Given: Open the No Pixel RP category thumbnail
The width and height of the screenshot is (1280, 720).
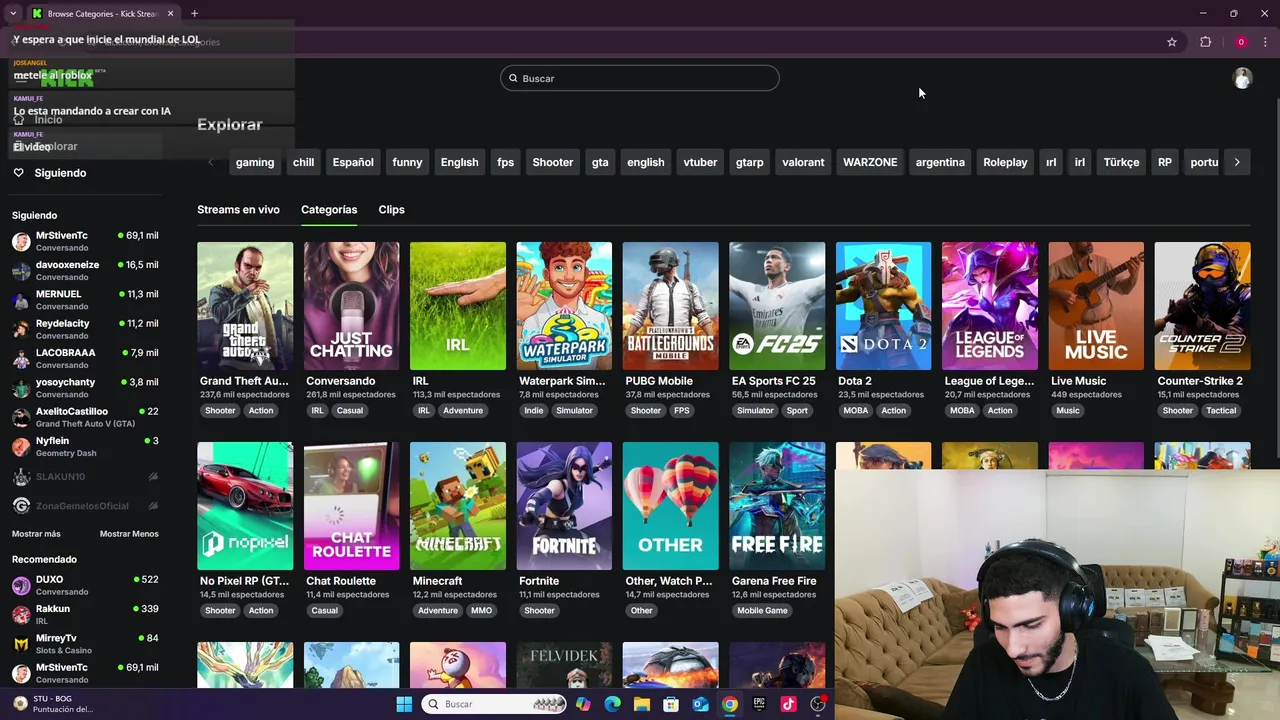Looking at the screenshot, I should pos(245,506).
